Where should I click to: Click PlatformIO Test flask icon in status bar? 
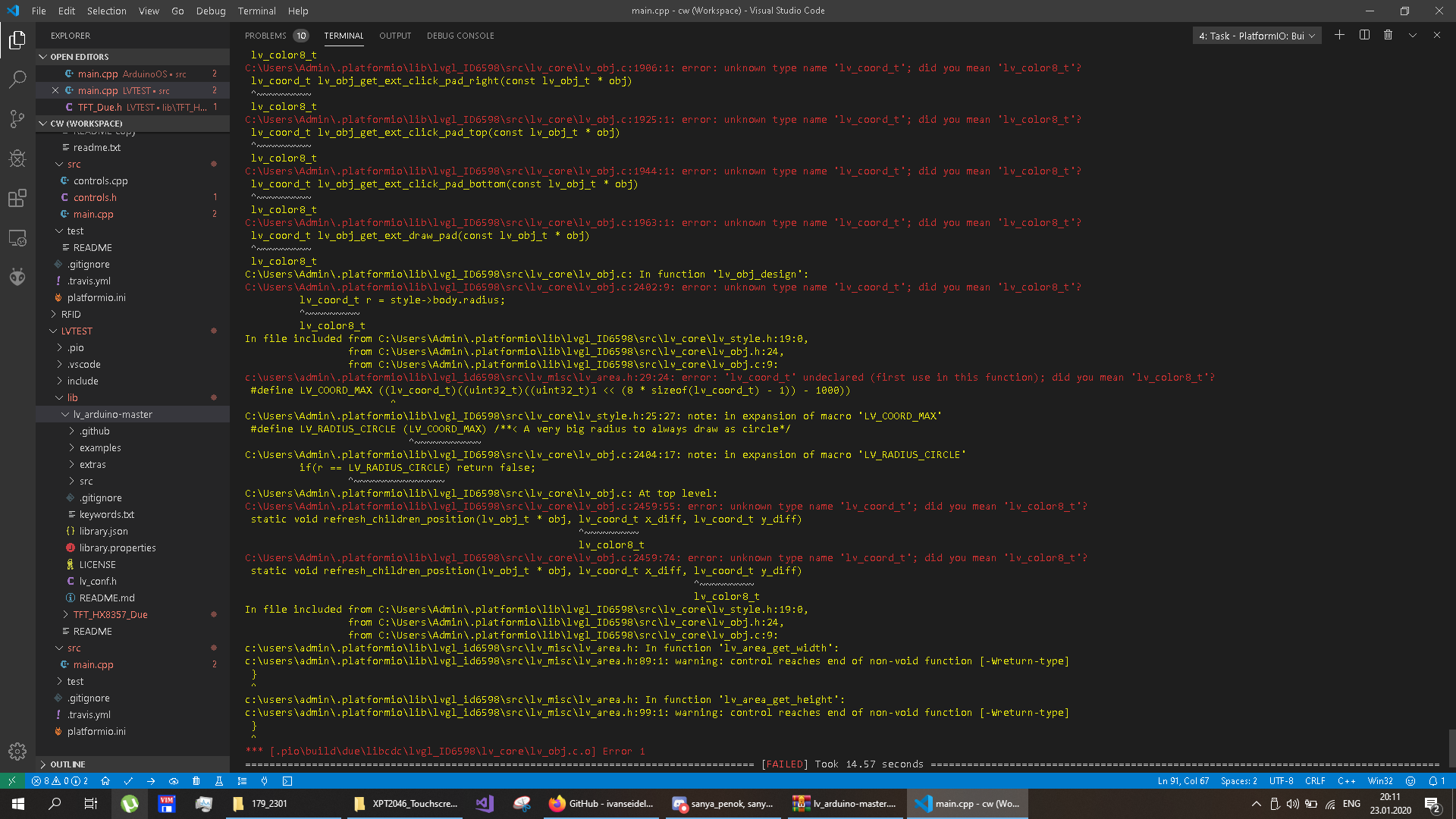219,780
